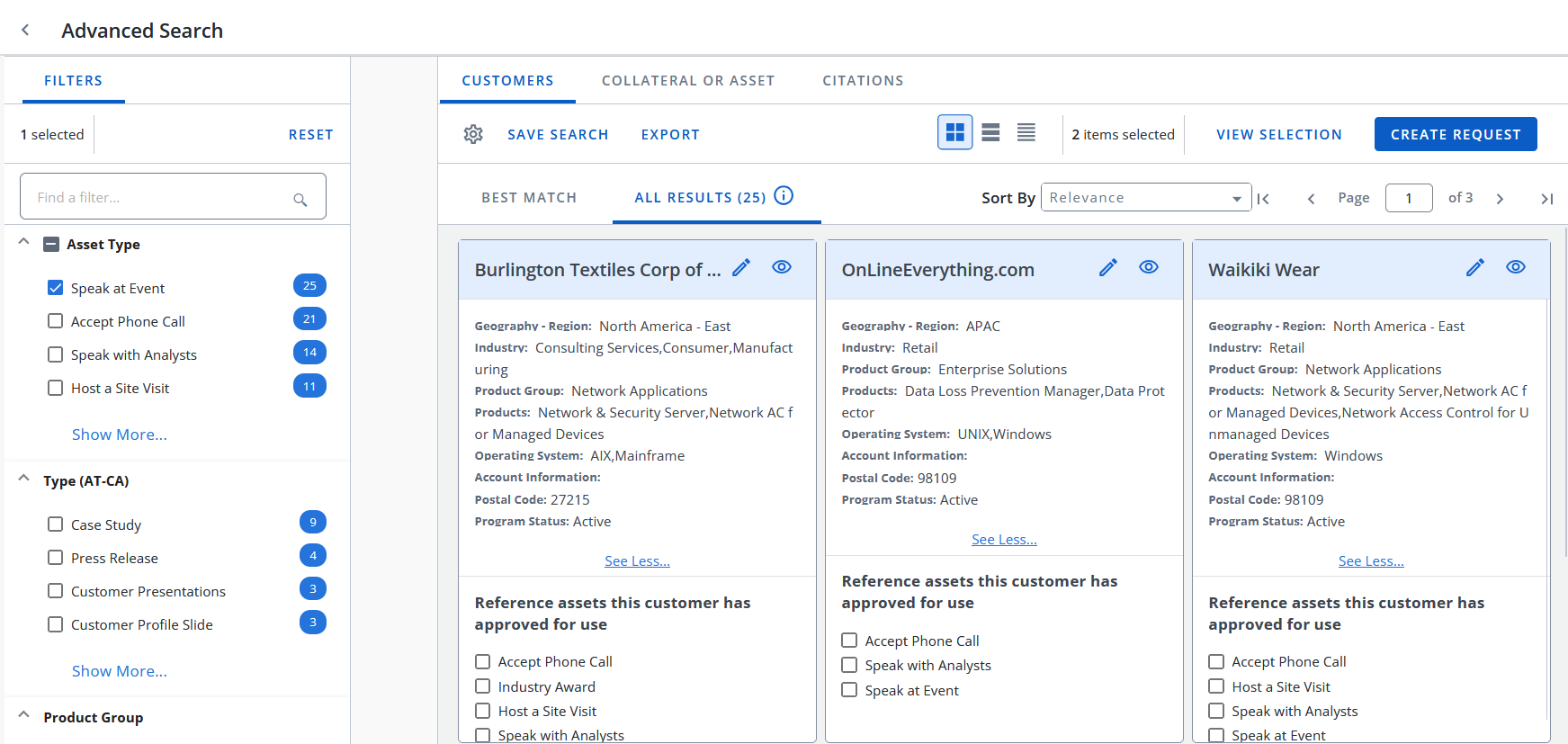Uncheck the Speak at Event filter
Image resolution: width=1568 pixels, height=744 pixels.
tap(56, 288)
